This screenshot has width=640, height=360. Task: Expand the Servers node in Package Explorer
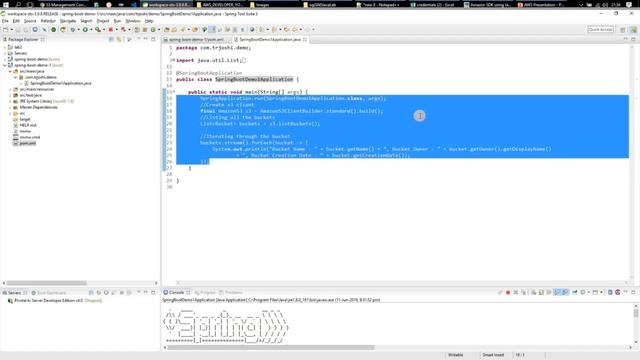[x=5, y=53]
